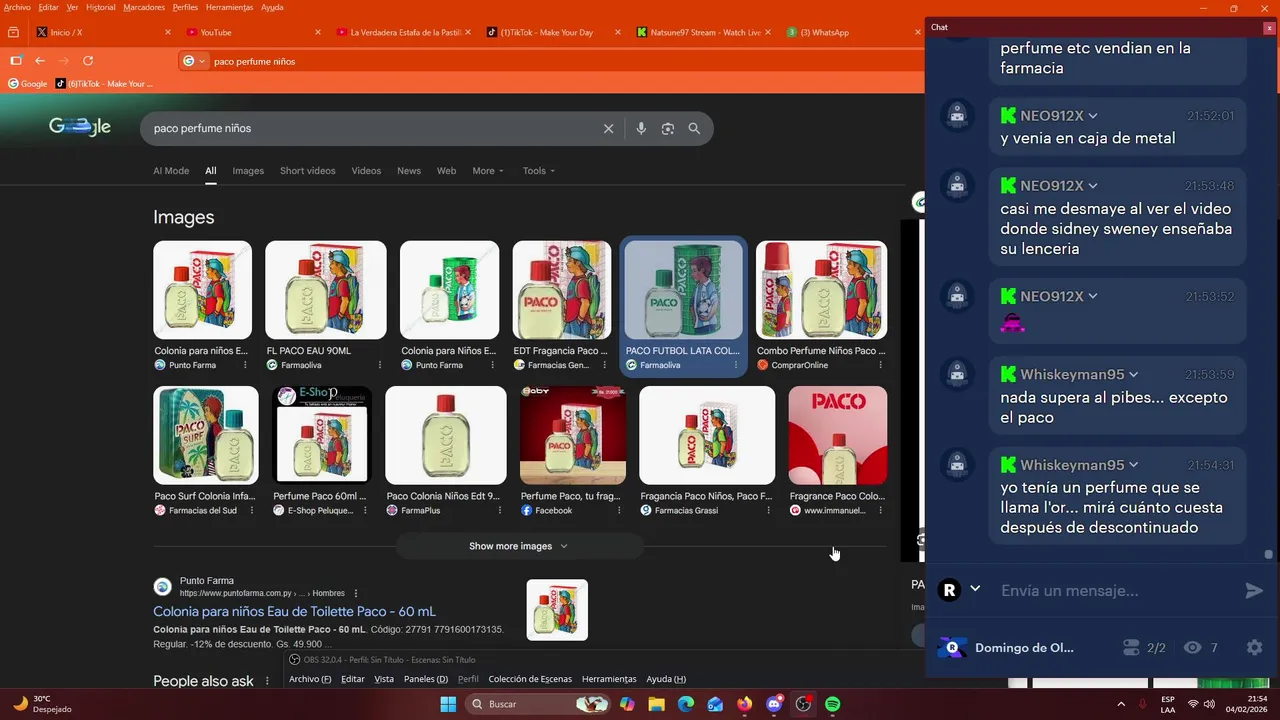This screenshot has width=1280, height=720.
Task: Switch to the News search tab
Action: (409, 171)
